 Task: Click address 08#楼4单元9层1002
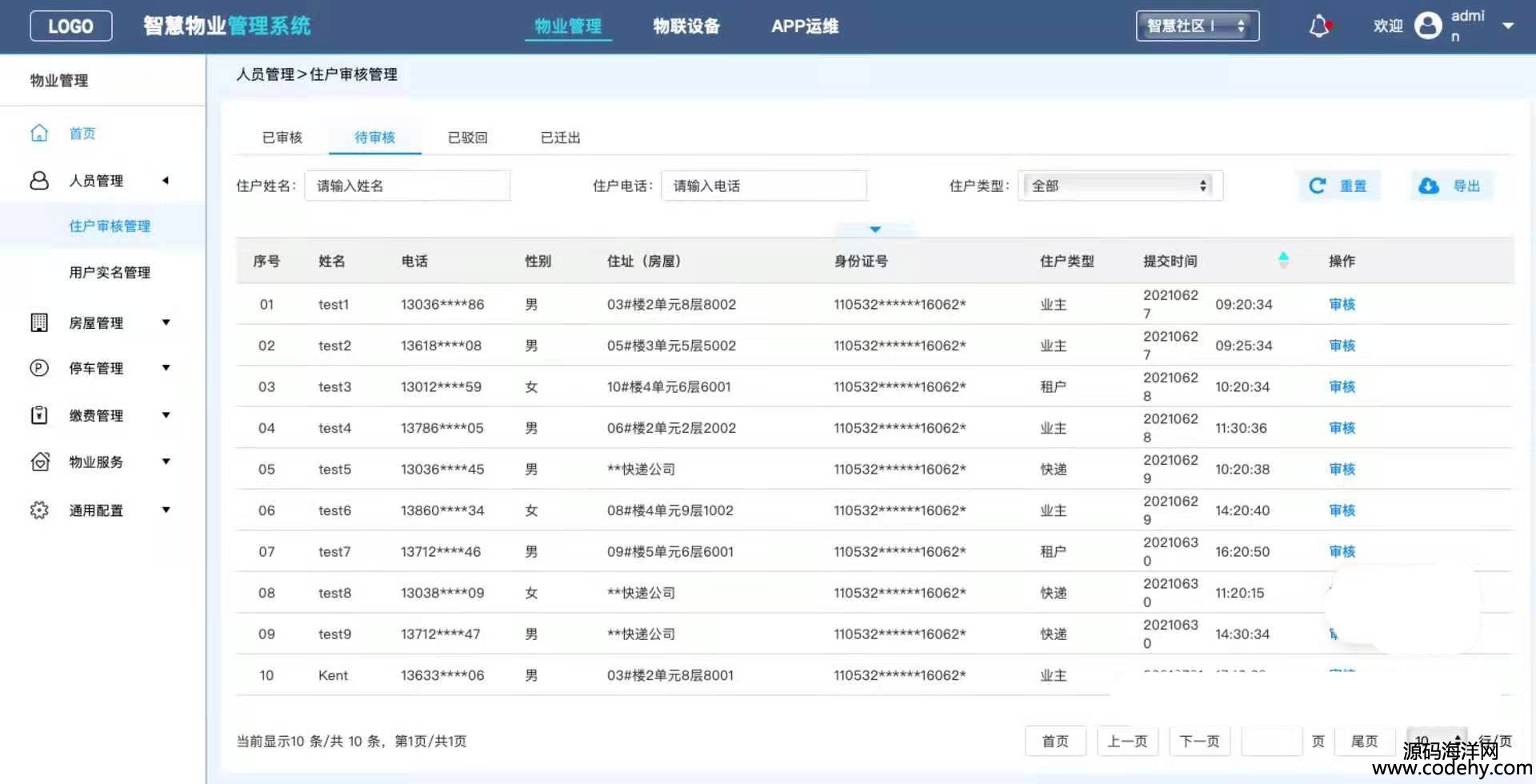[670, 510]
